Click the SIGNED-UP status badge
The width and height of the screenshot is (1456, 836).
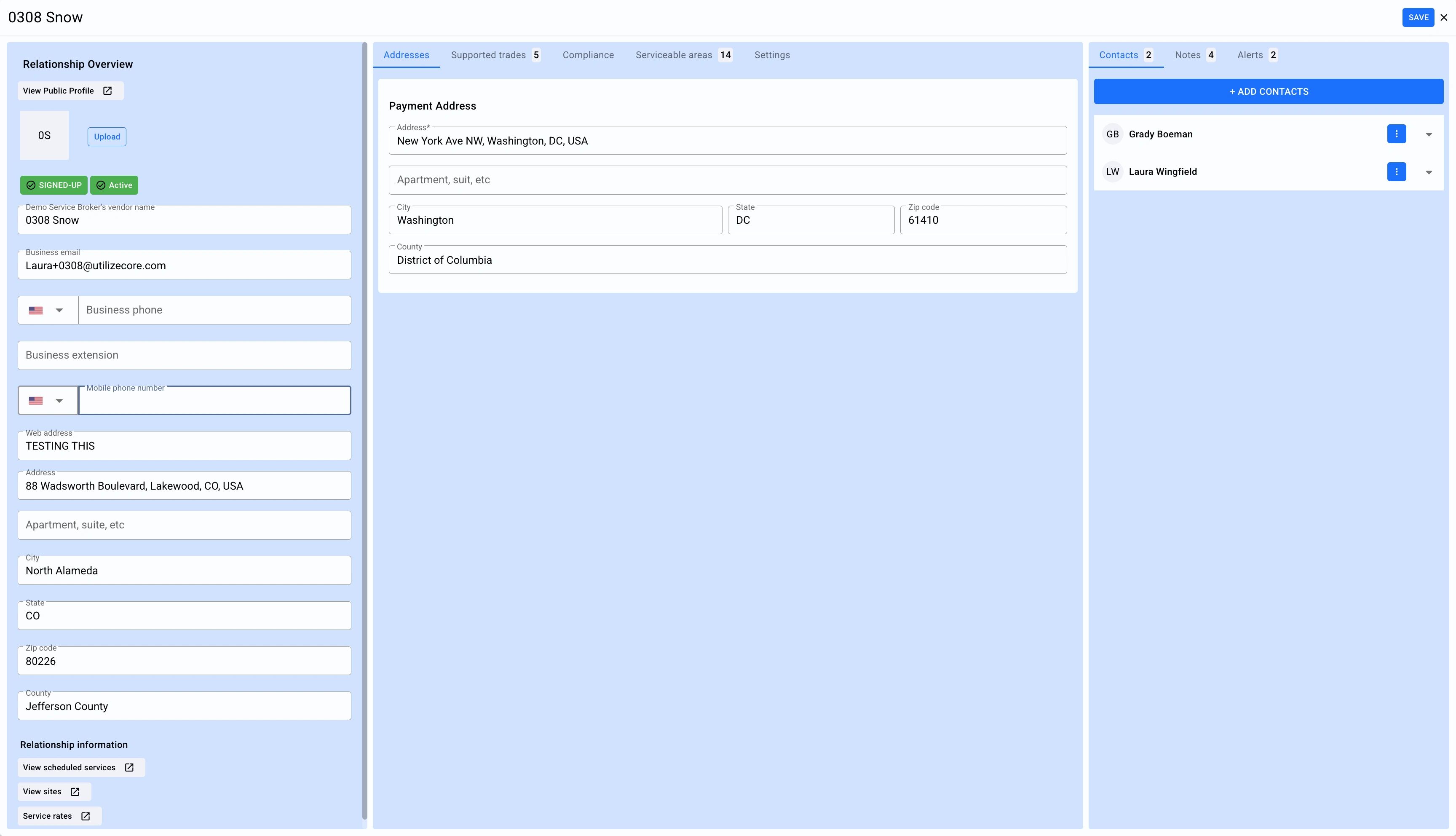pos(54,185)
